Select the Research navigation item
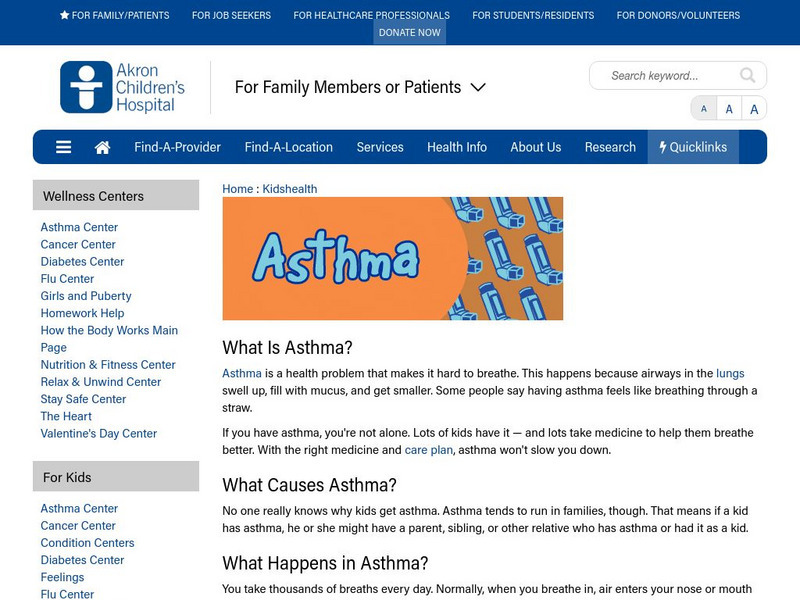The width and height of the screenshot is (800, 600). point(610,146)
